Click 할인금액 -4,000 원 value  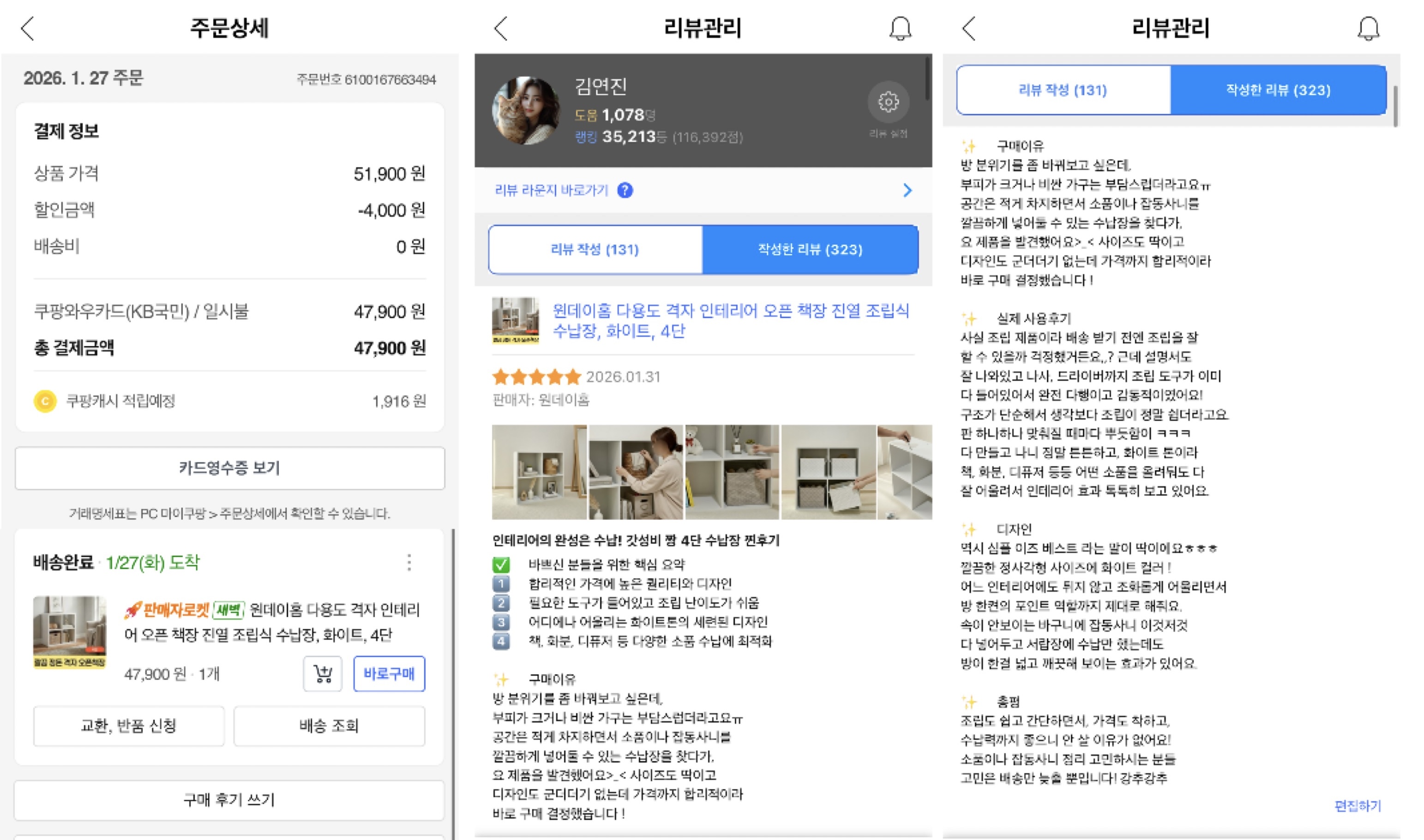click(391, 210)
